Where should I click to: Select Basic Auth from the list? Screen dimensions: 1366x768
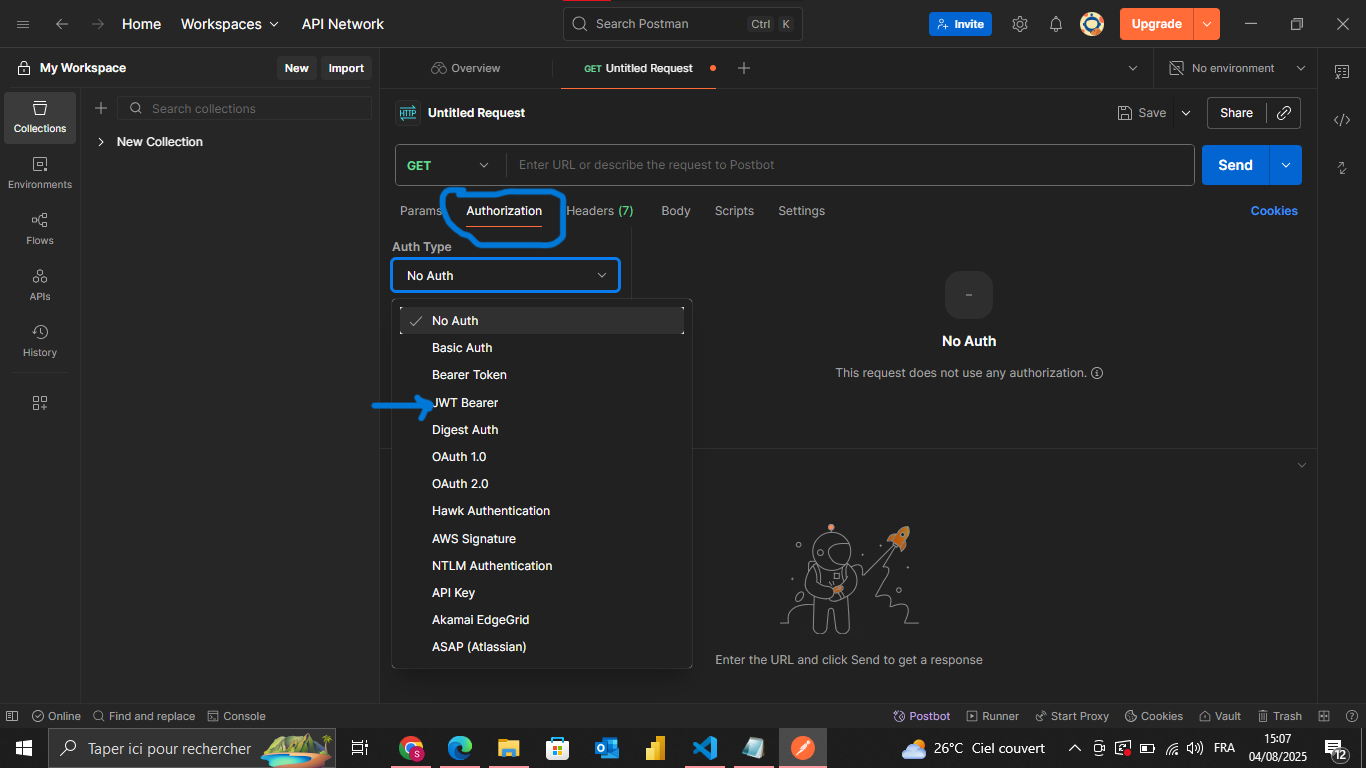click(x=542, y=348)
